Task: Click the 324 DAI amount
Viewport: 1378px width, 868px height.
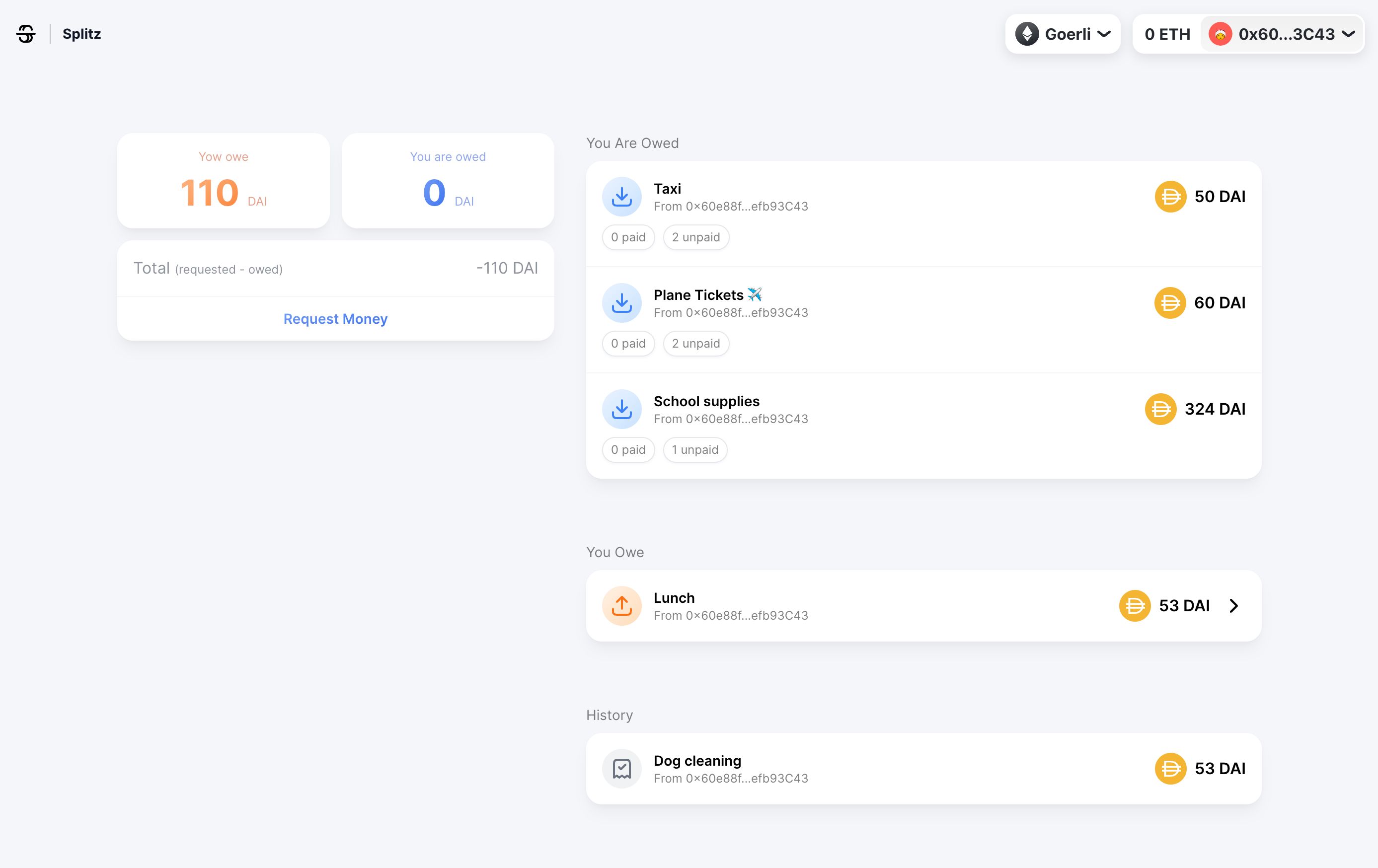Action: click(x=1215, y=409)
